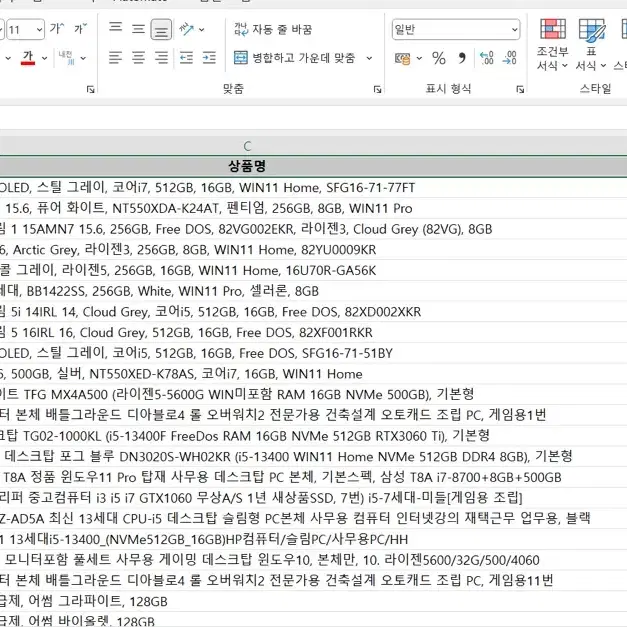Open 조건부 서식 conditional formatting
The width and height of the screenshot is (627, 627).
(553, 44)
